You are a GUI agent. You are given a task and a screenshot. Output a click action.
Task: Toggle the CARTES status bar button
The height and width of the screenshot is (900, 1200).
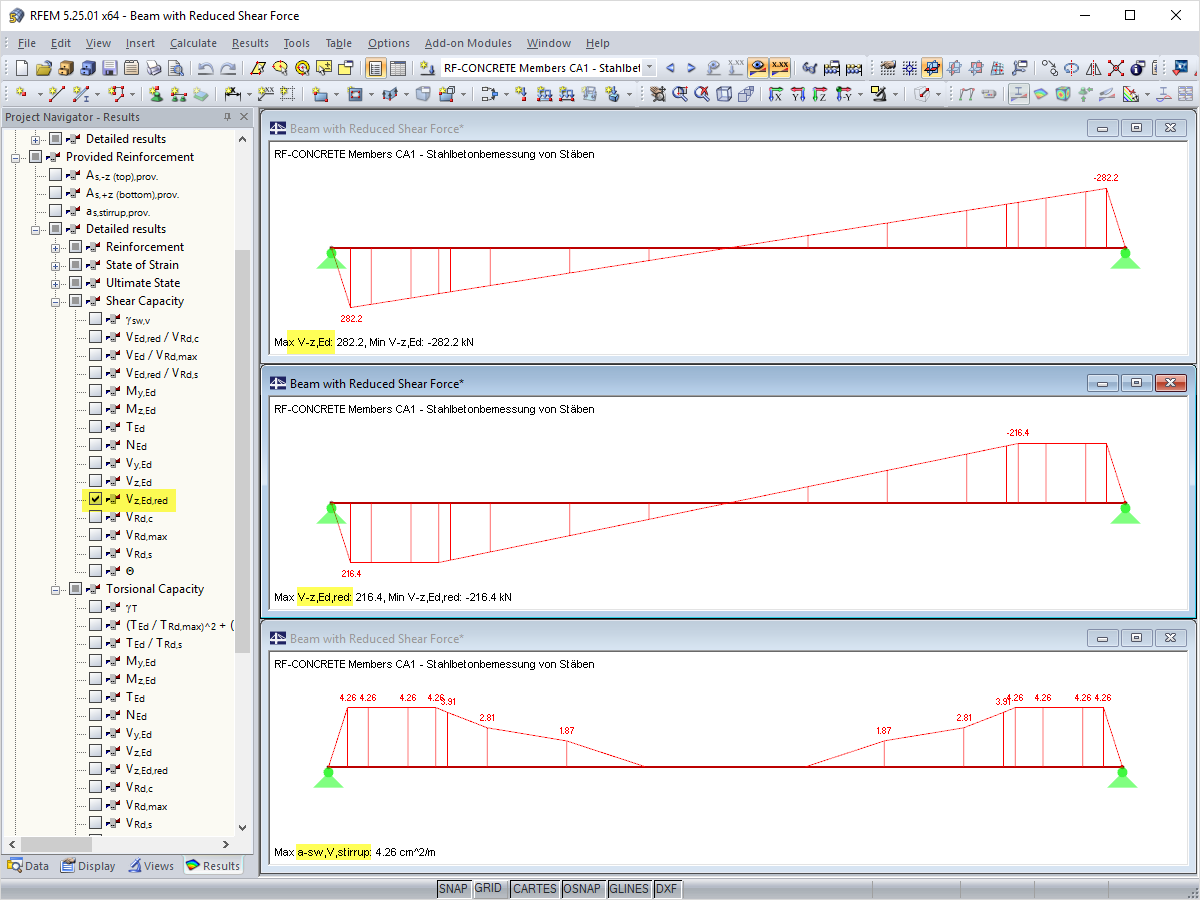pyautogui.click(x=534, y=888)
